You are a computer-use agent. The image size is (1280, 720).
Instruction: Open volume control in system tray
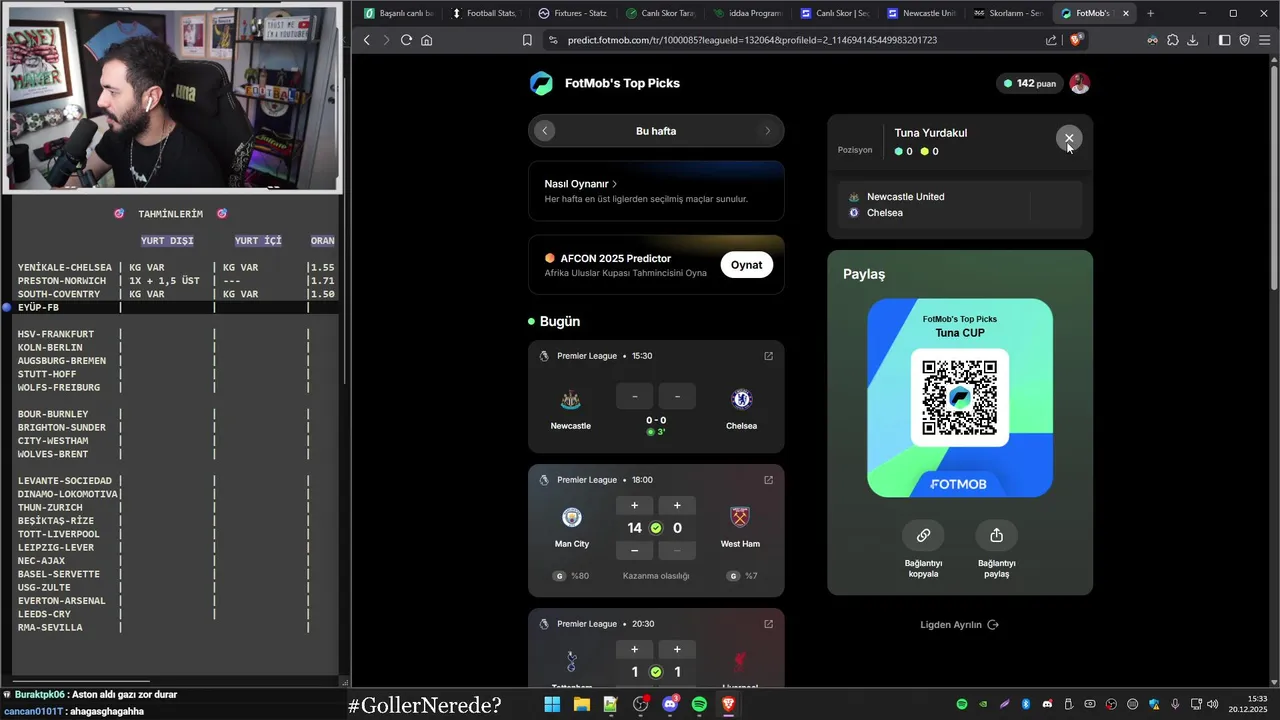pyautogui.click(x=1212, y=704)
